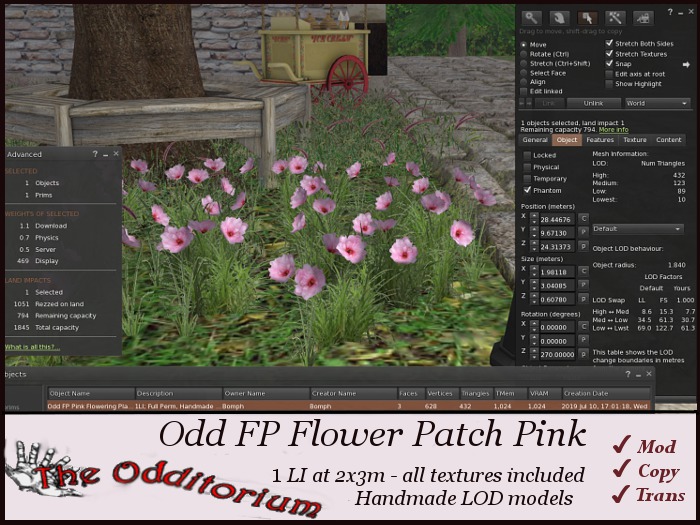Select the Odd FP Pink Flowering row
This screenshot has height=525, width=700.
click(348, 406)
